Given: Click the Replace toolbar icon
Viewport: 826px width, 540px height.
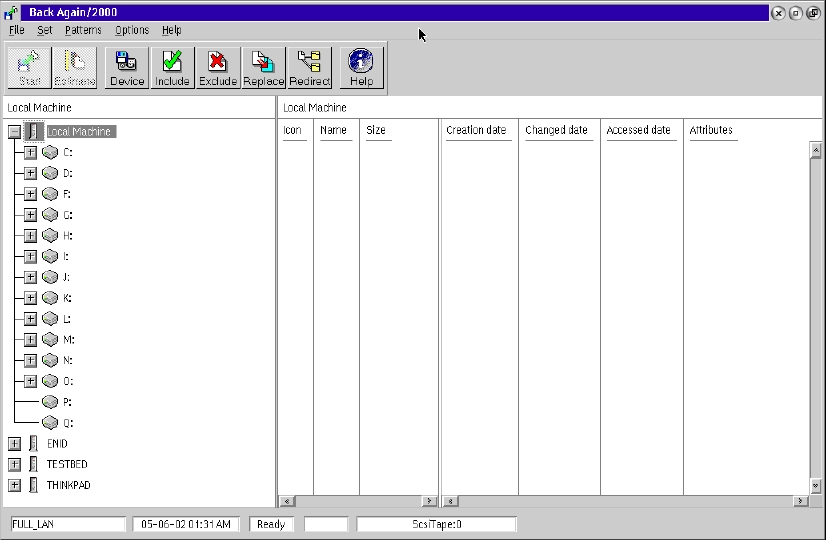Looking at the screenshot, I should click(263, 61).
